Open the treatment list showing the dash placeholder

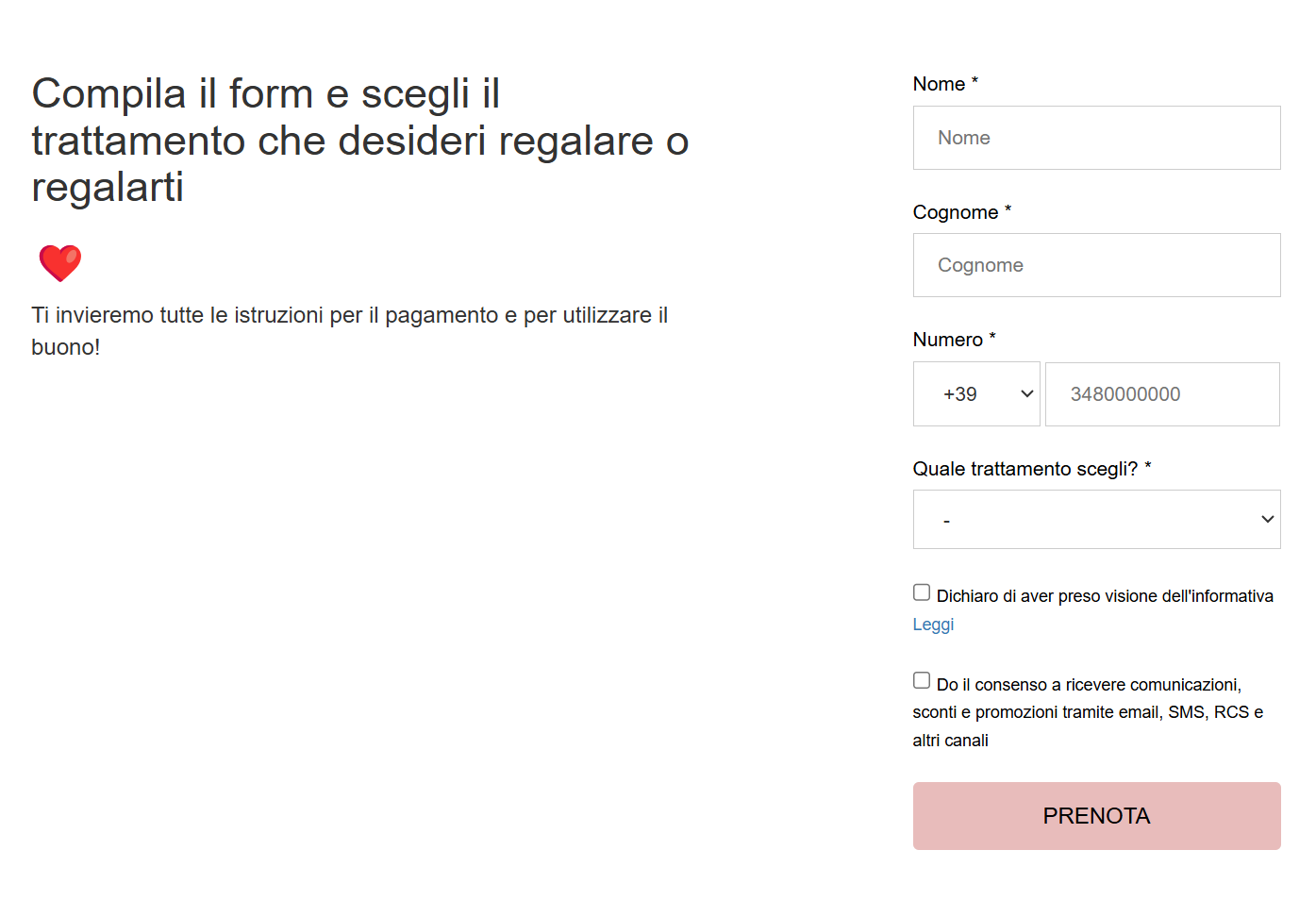pyautogui.click(x=1096, y=519)
